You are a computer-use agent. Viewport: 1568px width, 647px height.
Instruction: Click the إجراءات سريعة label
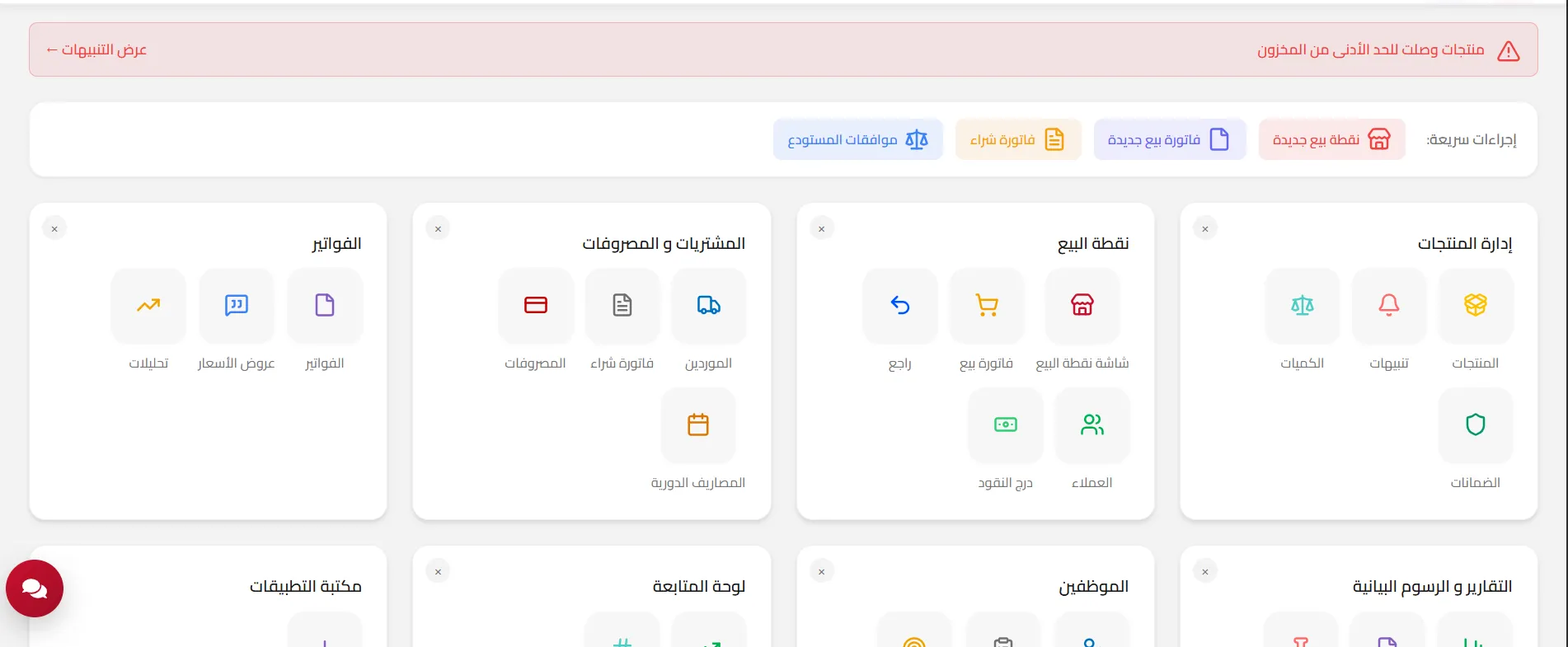pyautogui.click(x=1471, y=139)
